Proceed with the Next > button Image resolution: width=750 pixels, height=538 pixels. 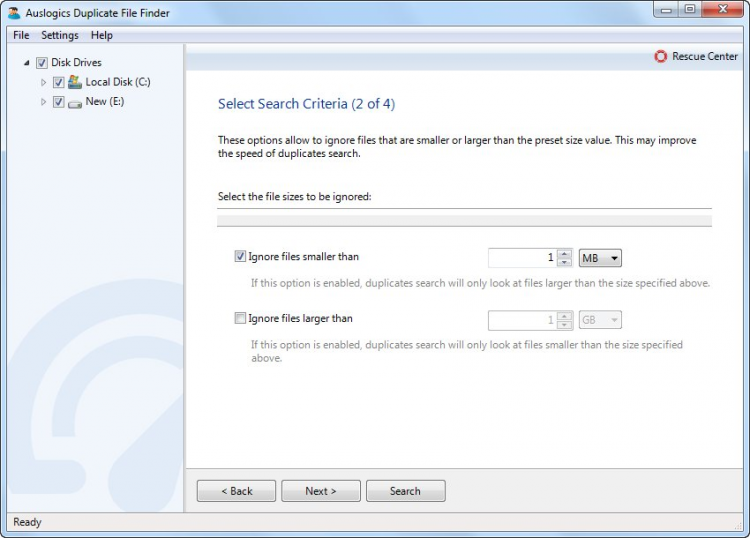[321, 491]
